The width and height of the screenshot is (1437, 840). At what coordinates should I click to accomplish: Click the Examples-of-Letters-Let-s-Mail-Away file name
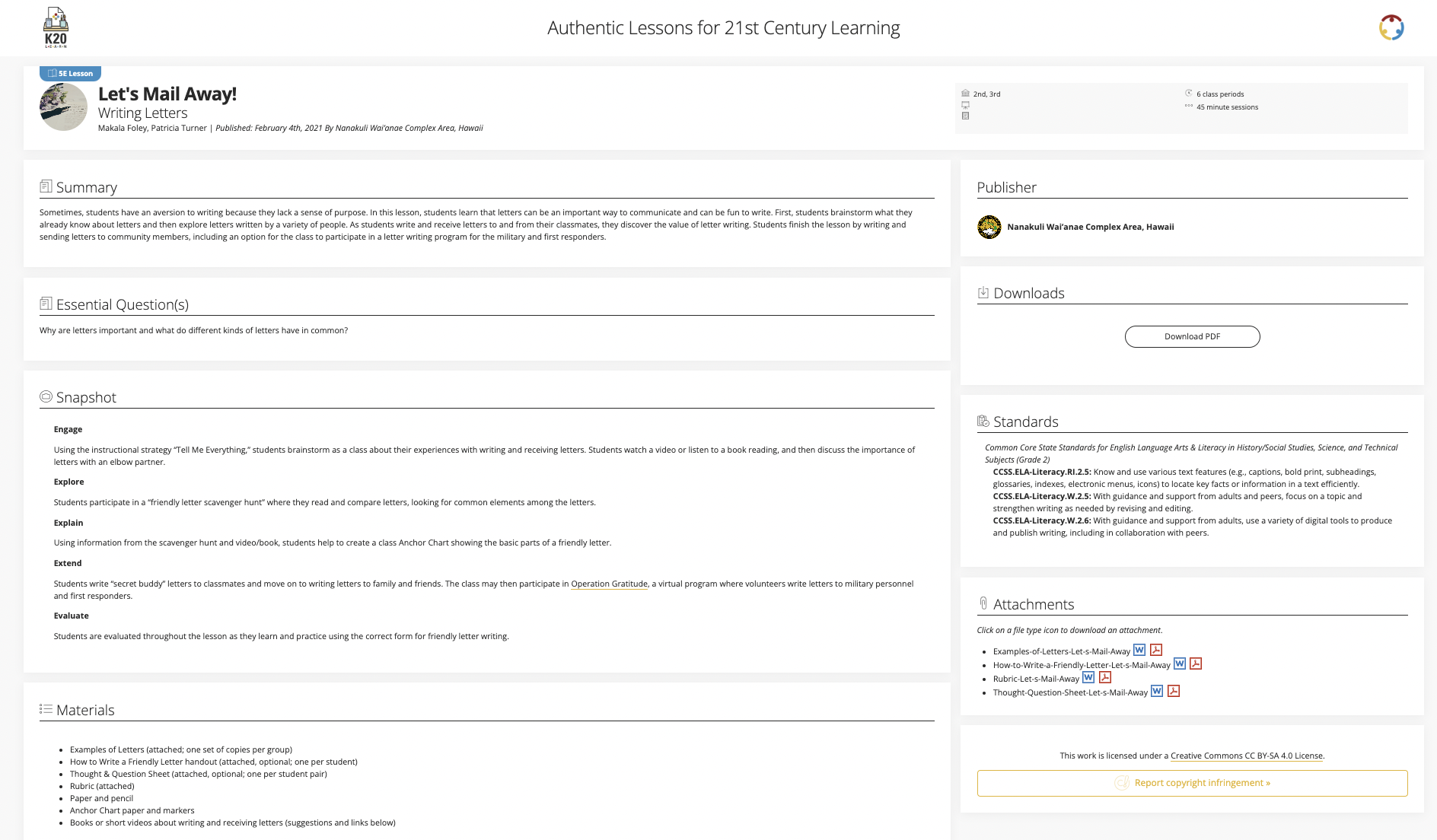[1062, 651]
